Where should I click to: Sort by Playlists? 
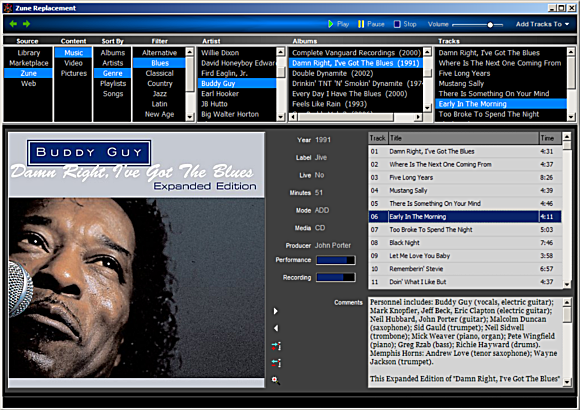[x=112, y=84]
